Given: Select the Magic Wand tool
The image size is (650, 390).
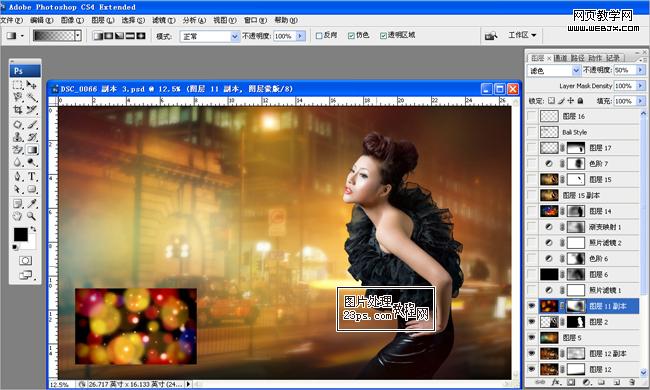Looking at the screenshot, I should pos(32,97).
